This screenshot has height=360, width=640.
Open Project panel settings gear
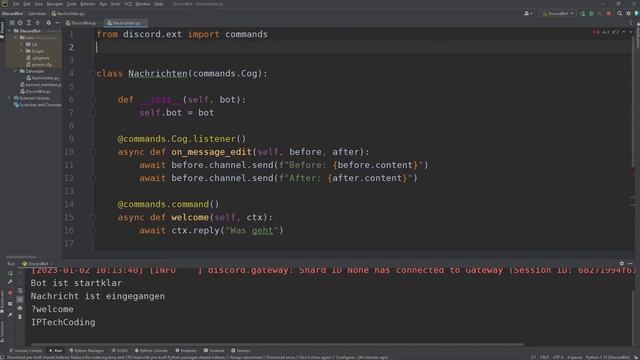pyautogui.click(x=49, y=23)
